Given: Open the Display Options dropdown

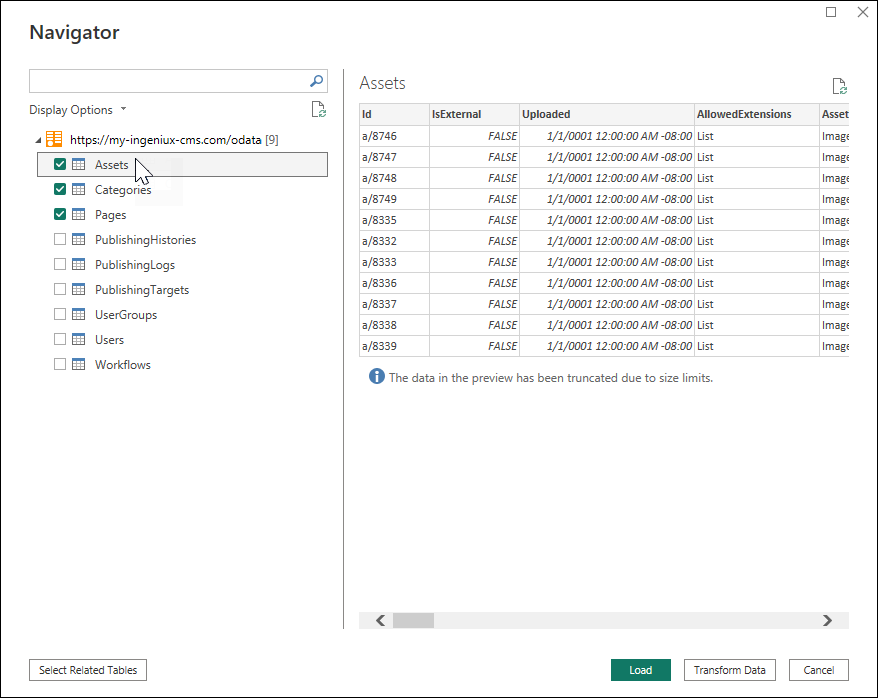Looking at the screenshot, I should click(78, 109).
